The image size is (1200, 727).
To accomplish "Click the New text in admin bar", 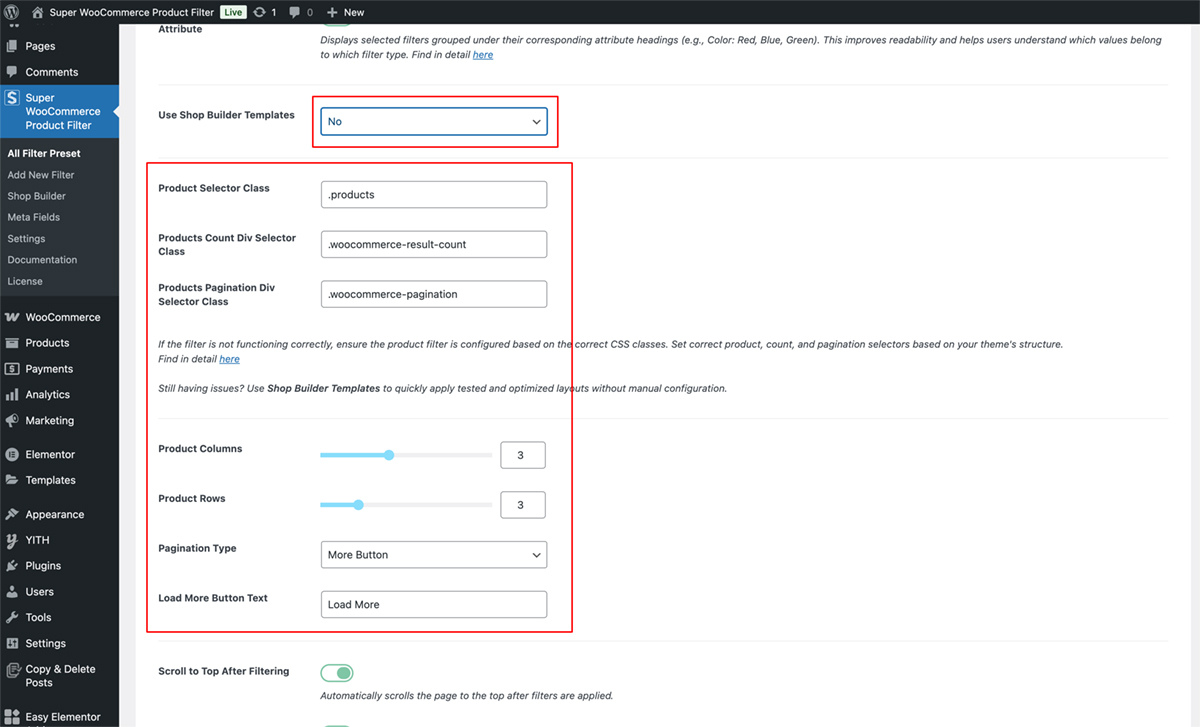I will [354, 12].
